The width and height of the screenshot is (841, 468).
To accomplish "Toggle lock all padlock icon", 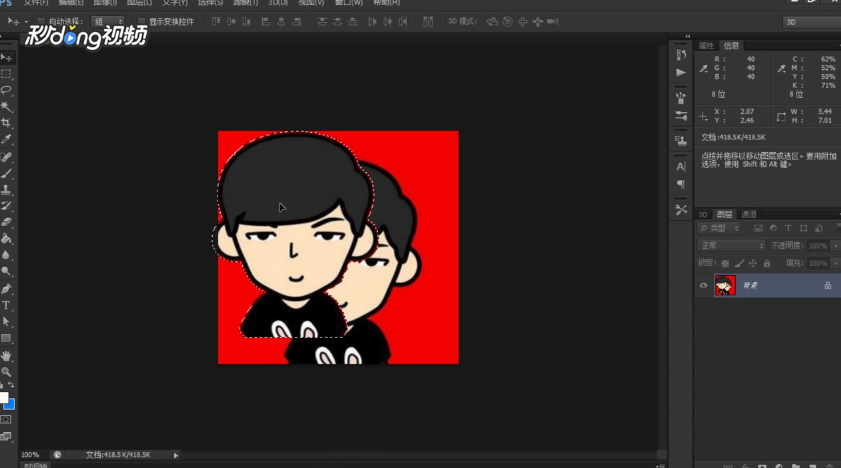I will 767,263.
